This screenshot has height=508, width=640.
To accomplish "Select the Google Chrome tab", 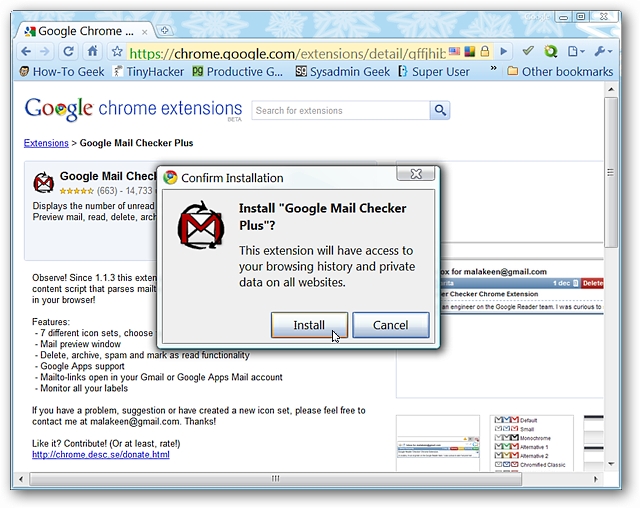I will point(84,31).
